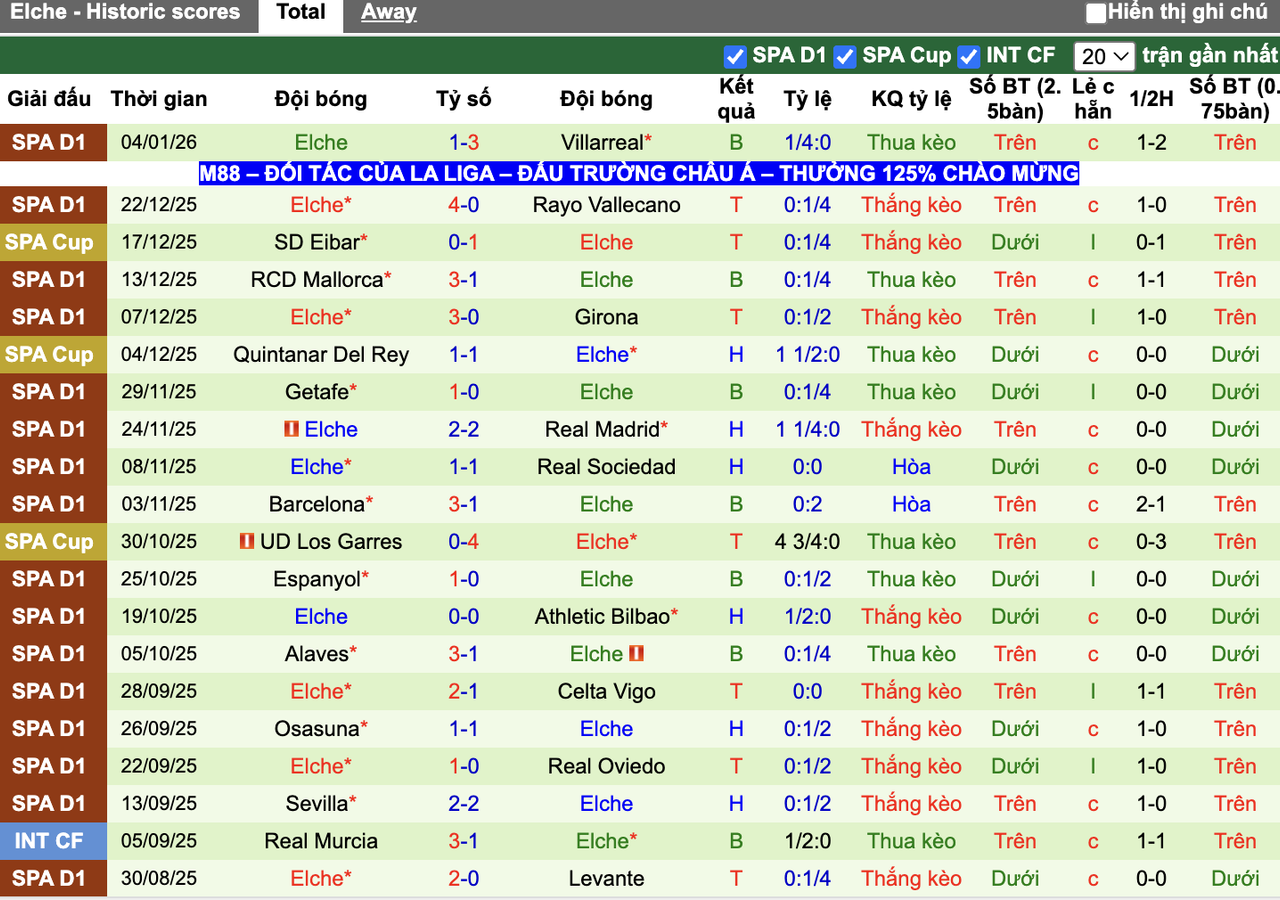Uncheck the INT CF league filter
The height and width of the screenshot is (900, 1280).
point(968,56)
